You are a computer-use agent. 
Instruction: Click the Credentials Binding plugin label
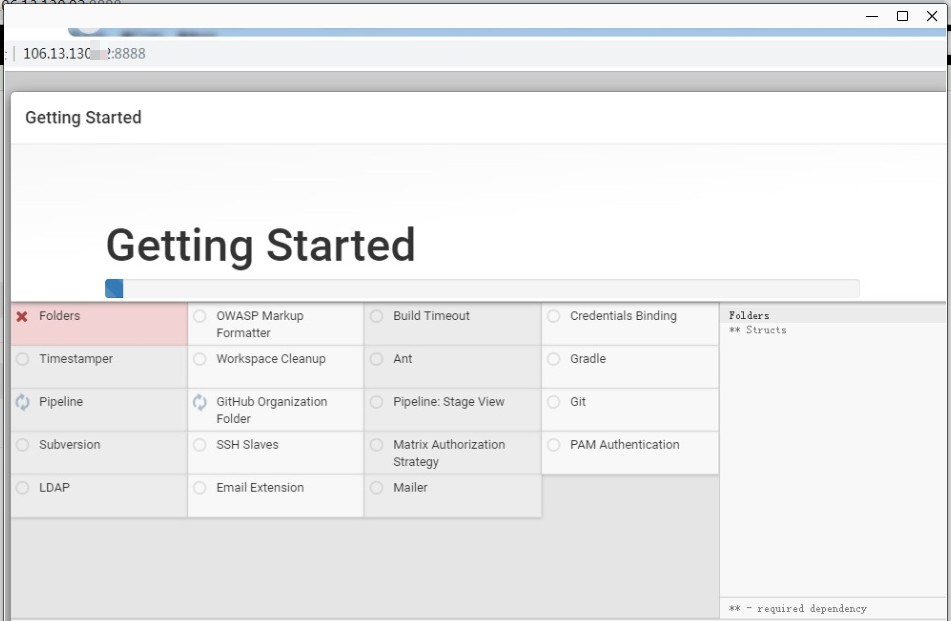click(x=623, y=316)
